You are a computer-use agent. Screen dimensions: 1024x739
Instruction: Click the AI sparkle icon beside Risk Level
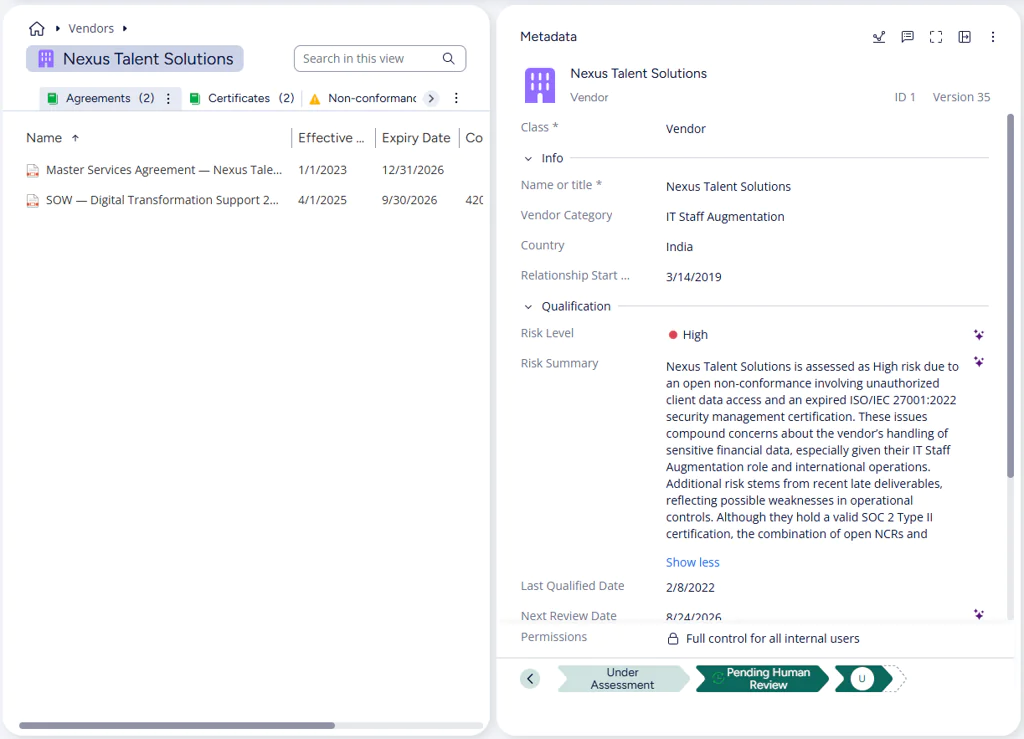[x=978, y=335]
